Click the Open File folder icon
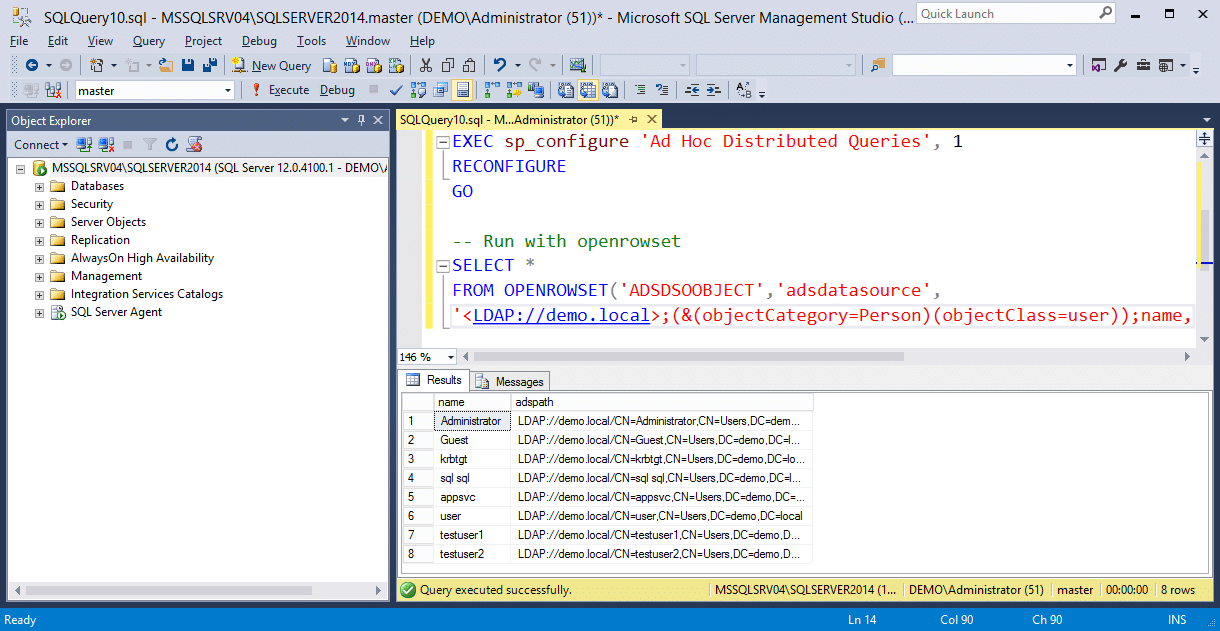The image size is (1220, 631). [x=166, y=65]
